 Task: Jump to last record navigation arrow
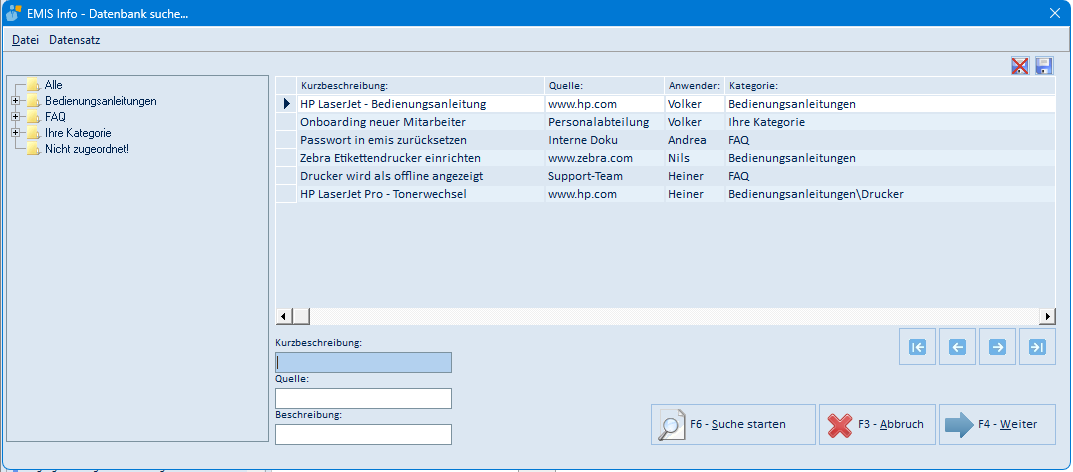click(1037, 347)
